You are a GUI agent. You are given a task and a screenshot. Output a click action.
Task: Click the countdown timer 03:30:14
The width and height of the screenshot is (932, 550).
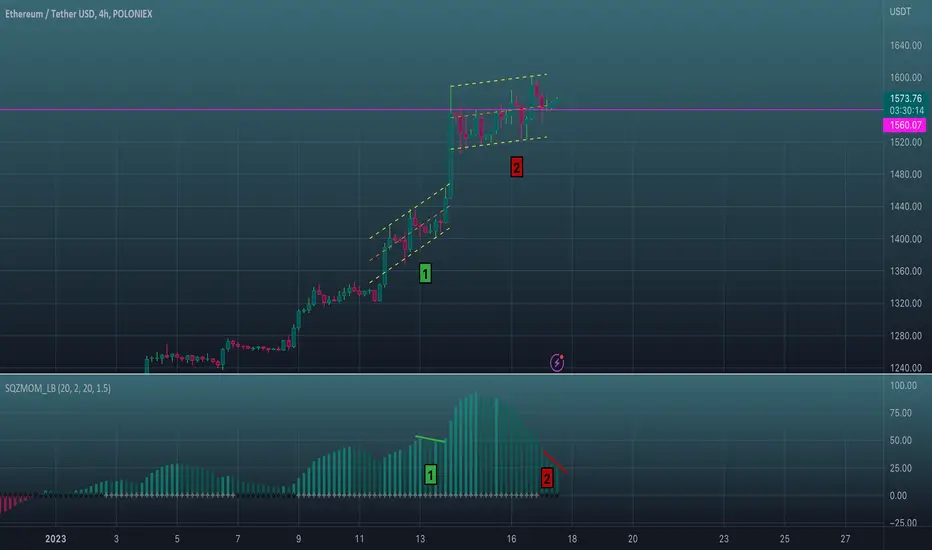906,111
